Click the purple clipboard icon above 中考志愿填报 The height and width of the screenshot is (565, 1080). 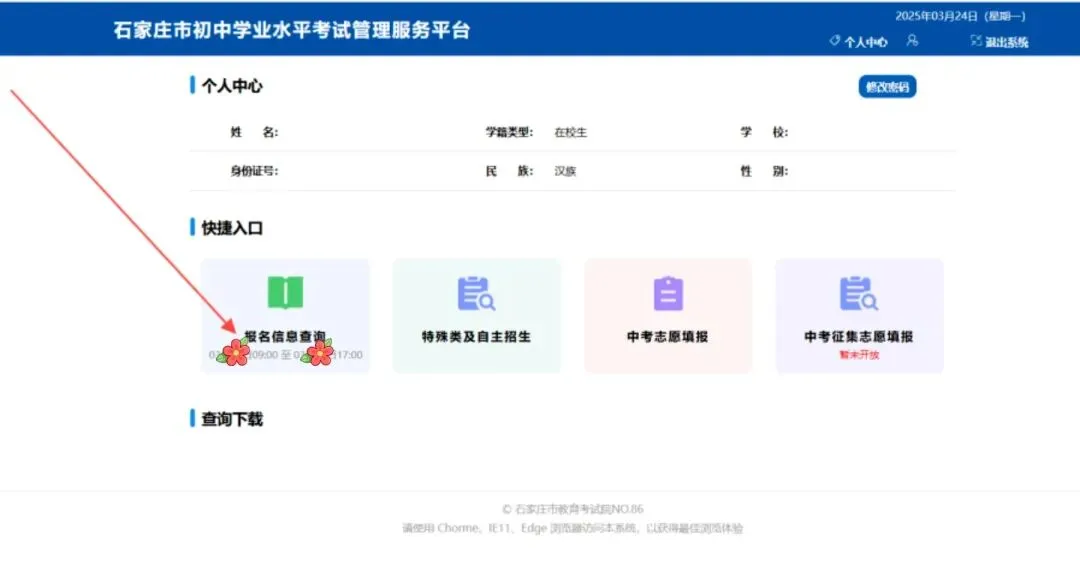coord(668,294)
